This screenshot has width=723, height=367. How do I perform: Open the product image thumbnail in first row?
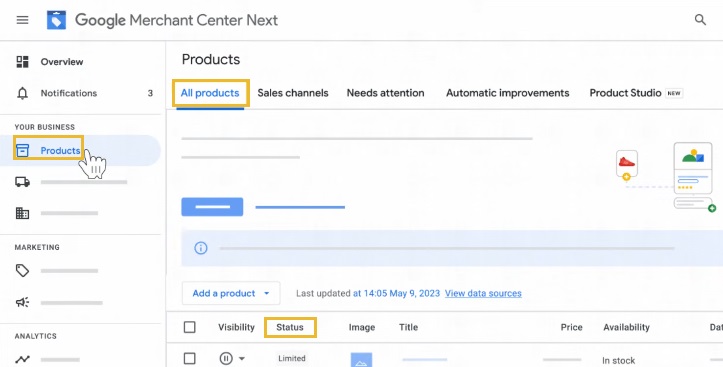click(x=361, y=360)
